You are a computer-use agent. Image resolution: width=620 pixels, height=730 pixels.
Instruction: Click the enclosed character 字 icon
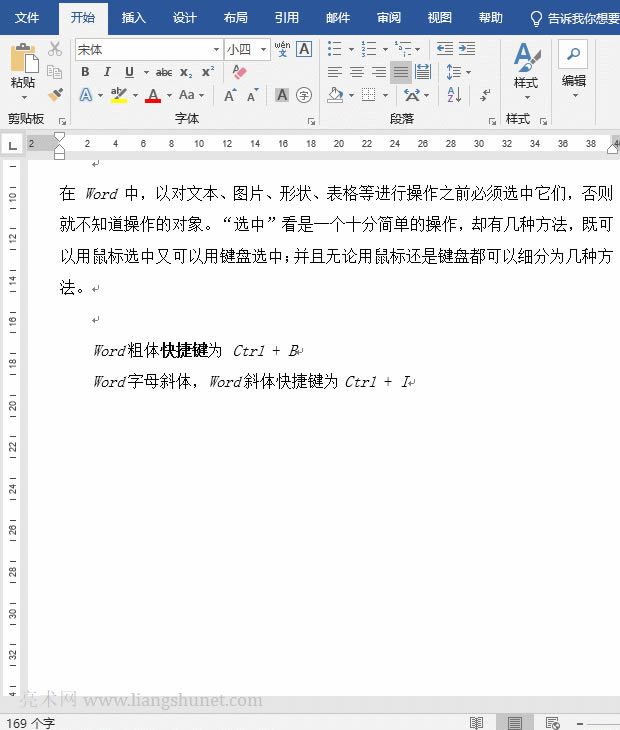point(304,95)
